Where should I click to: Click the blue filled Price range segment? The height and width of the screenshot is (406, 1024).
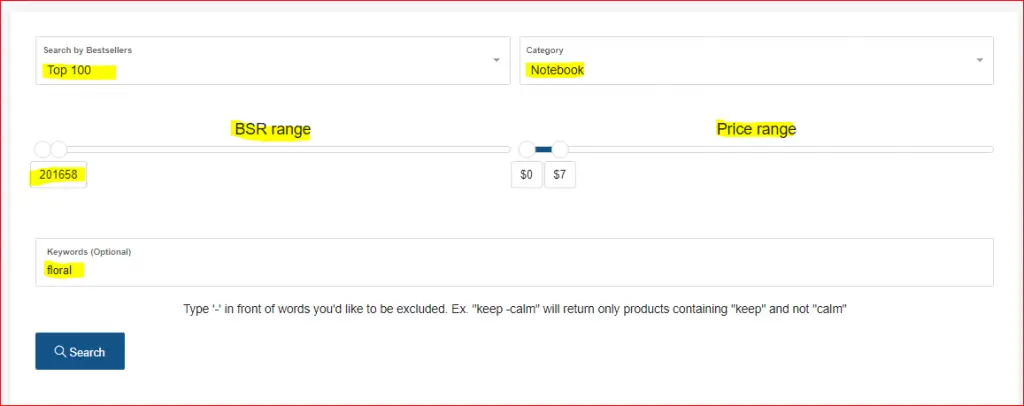click(x=543, y=149)
